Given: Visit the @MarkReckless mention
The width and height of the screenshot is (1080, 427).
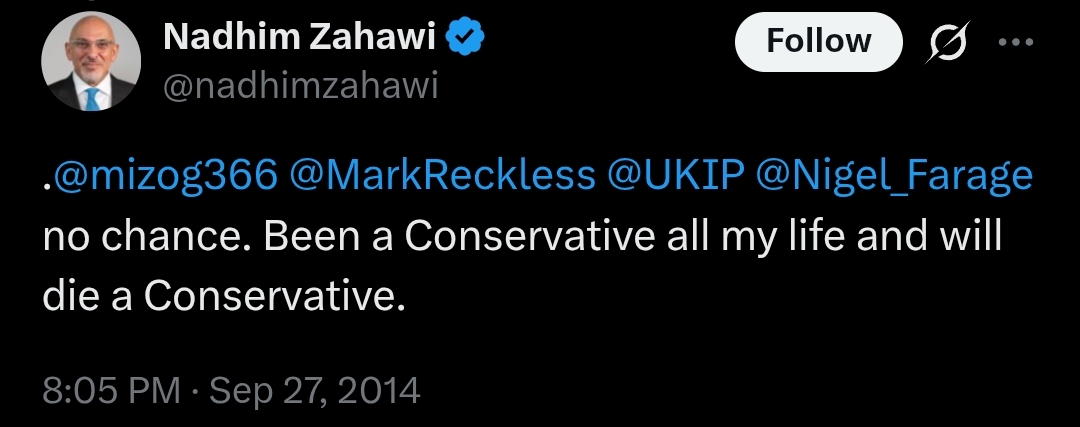Looking at the screenshot, I should coord(442,176).
